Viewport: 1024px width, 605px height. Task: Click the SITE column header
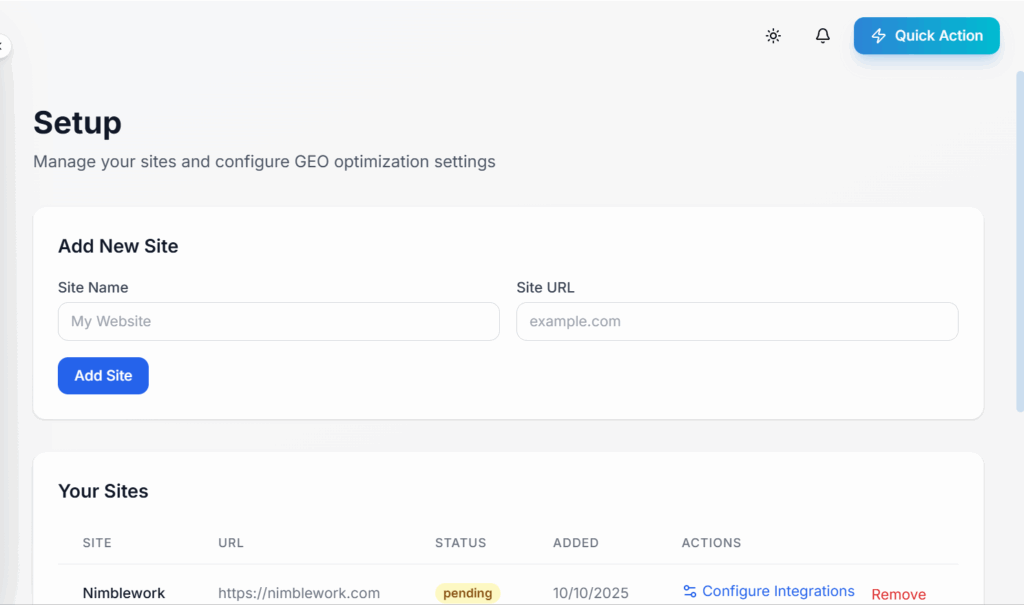pos(97,543)
